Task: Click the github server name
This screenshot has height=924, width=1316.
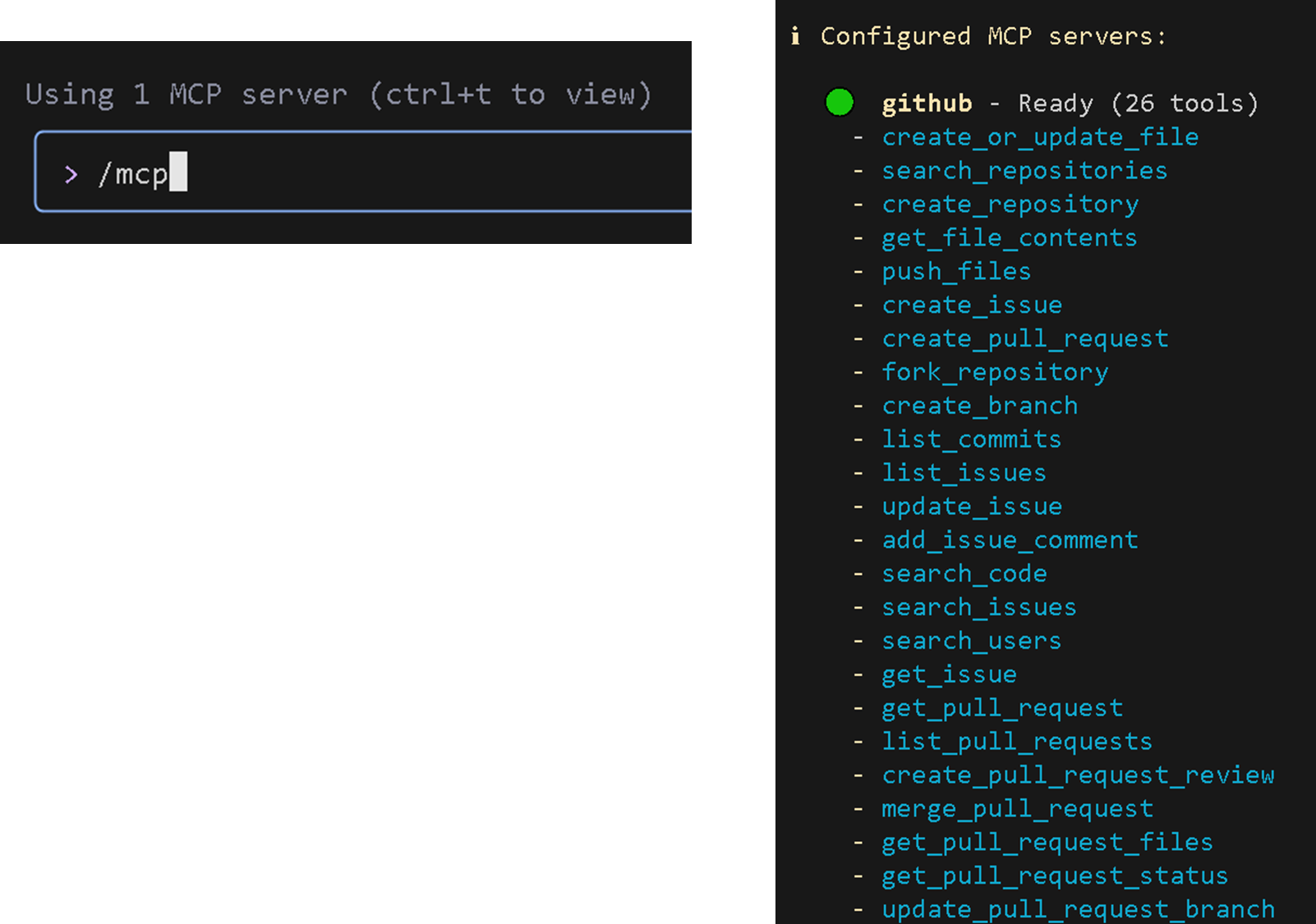Action: pyautogui.click(x=927, y=103)
